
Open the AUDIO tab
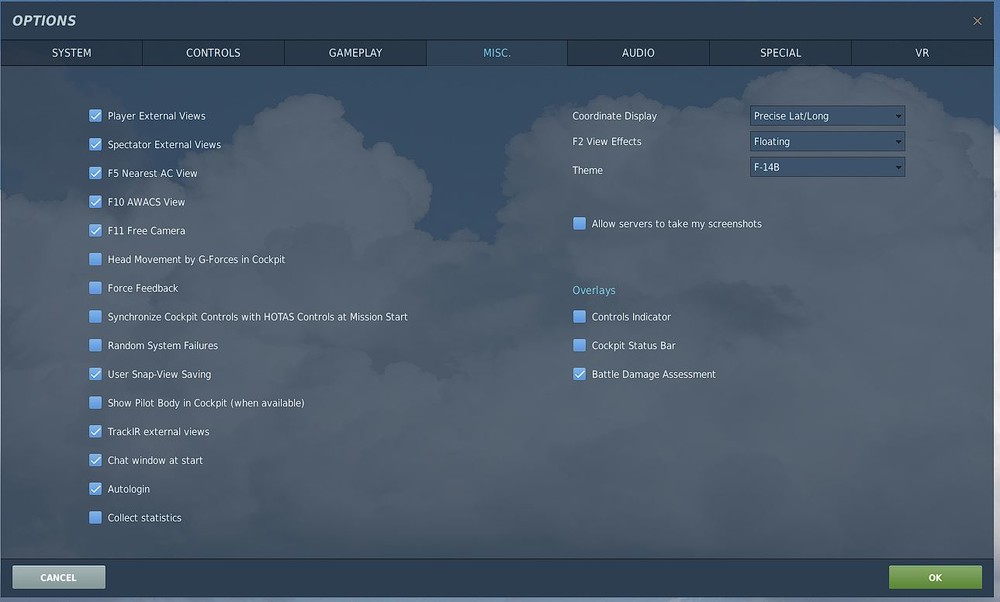click(638, 53)
